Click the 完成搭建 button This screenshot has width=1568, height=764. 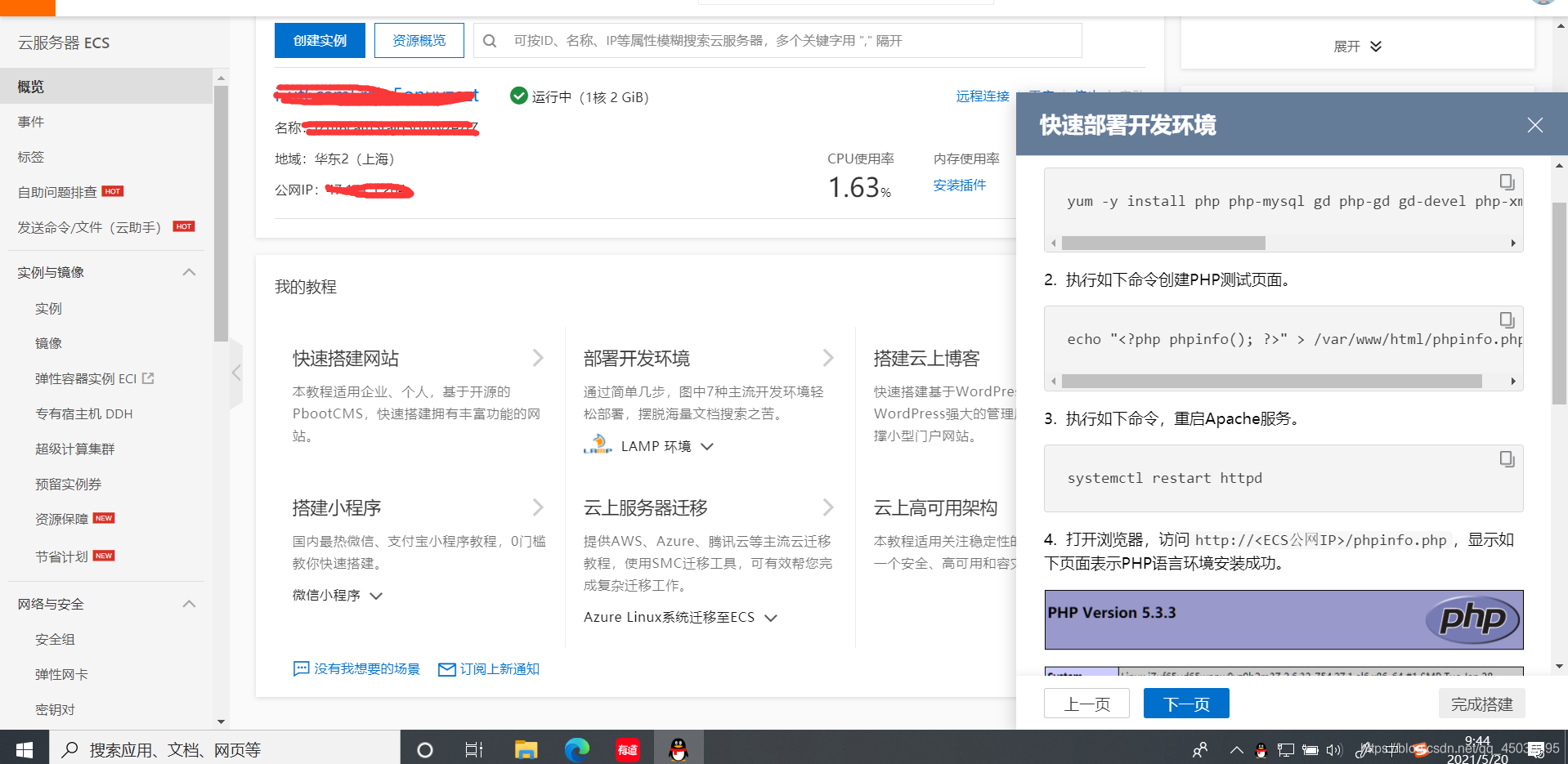(x=1481, y=704)
